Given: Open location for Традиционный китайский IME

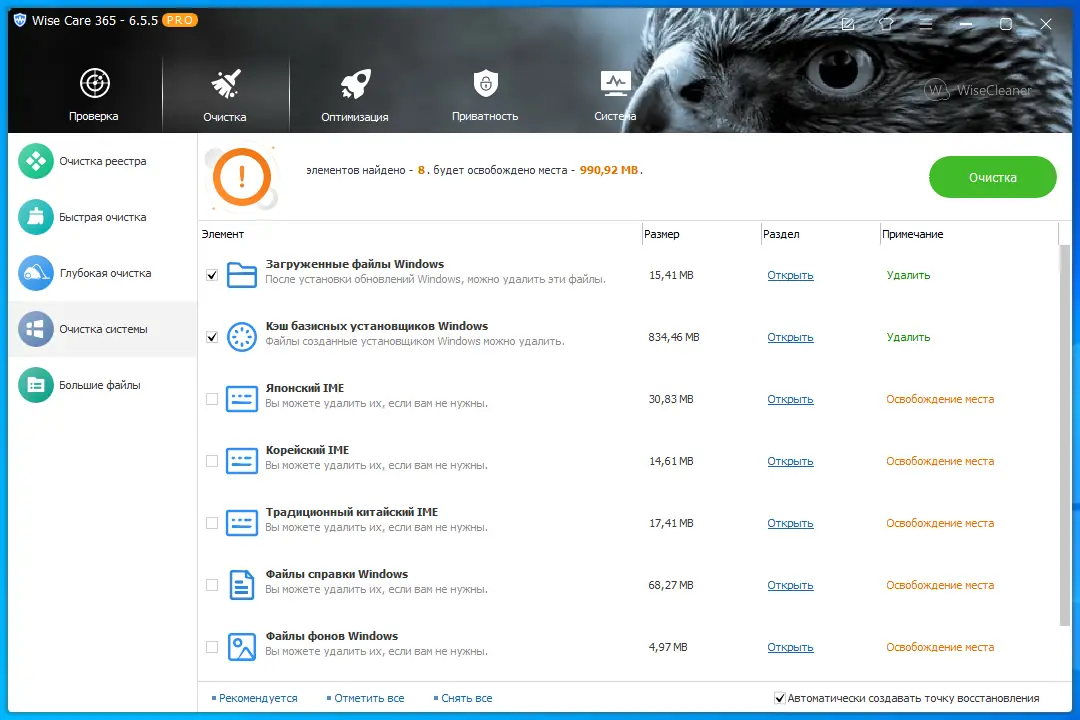Looking at the screenshot, I should tap(790, 523).
